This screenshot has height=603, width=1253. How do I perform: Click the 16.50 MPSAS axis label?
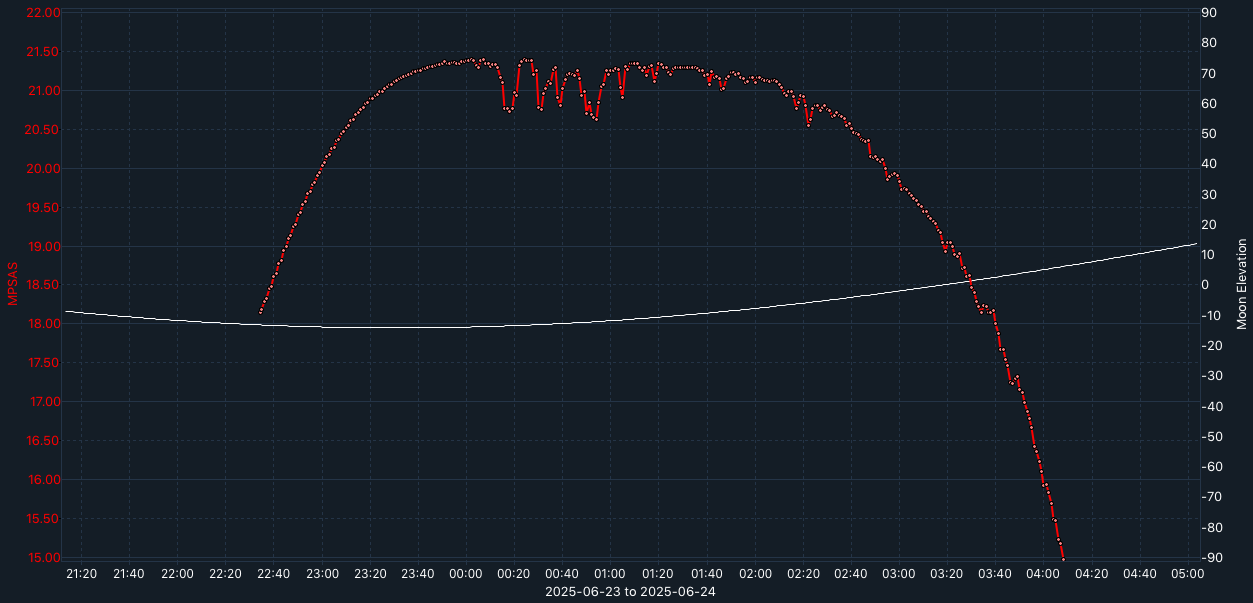pos(43,441)
